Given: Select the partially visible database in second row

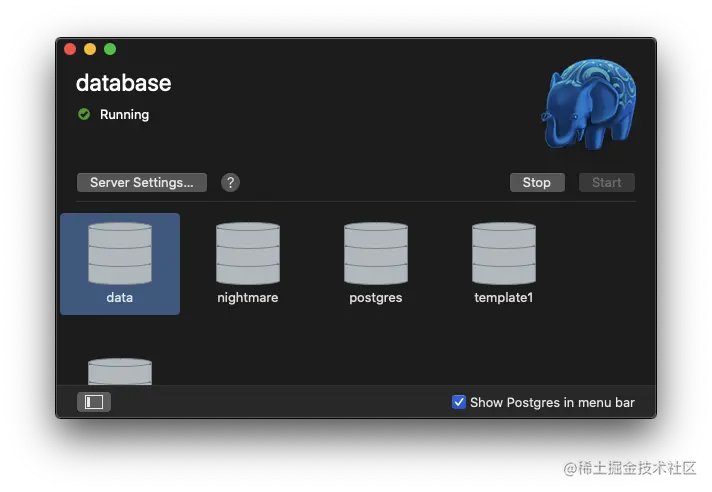Looking at the screenshot, I should point(120,371).
